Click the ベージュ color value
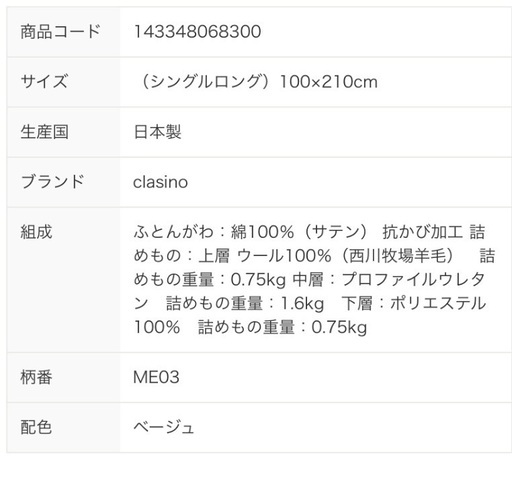This screenshot has height=477, width=512. tap(164, 428)
